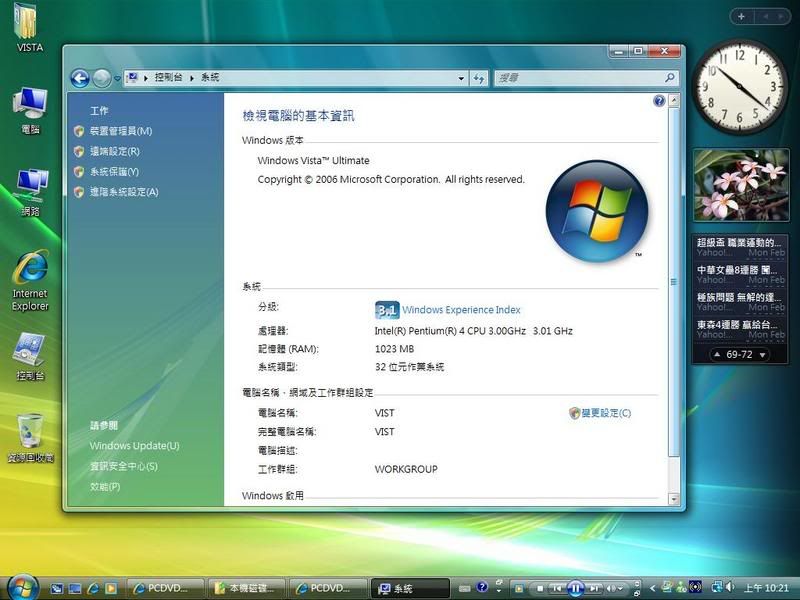Viewport: 800px width, 600px height.
Task: Click the media toolbar mute volume button
Action: [611, 588]
